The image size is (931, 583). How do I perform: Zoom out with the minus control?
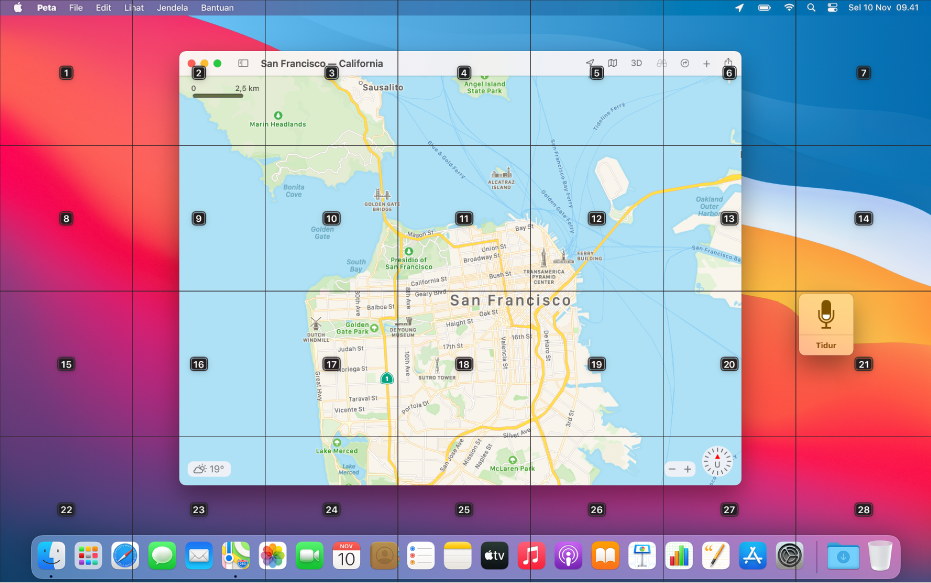click(670, 467)
